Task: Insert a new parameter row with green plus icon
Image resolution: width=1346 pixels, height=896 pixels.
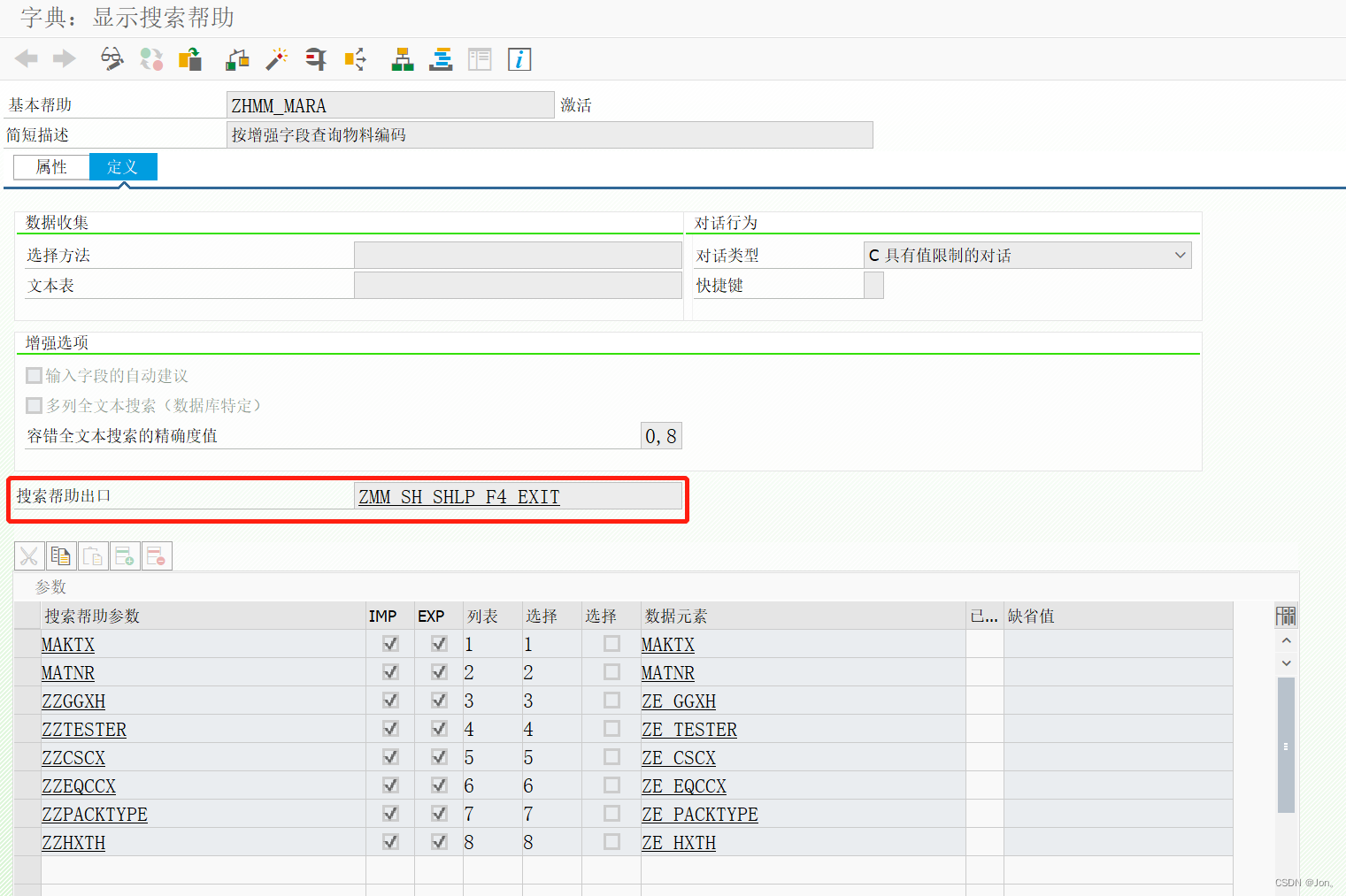Action: coord(125,555)
